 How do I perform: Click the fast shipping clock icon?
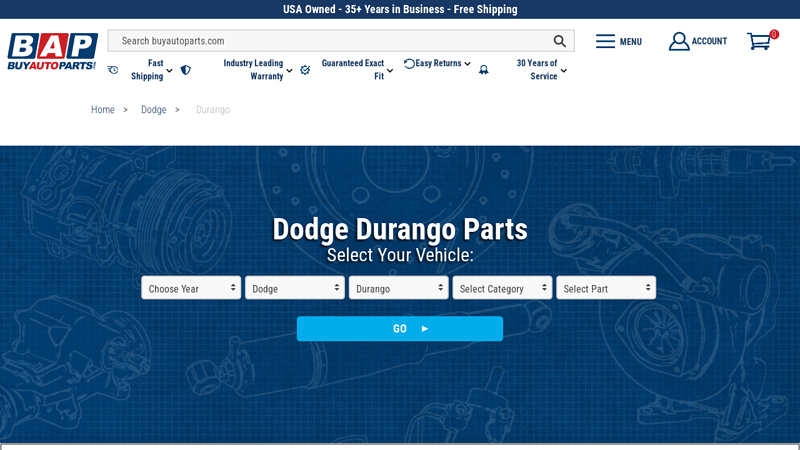(113, 70)
